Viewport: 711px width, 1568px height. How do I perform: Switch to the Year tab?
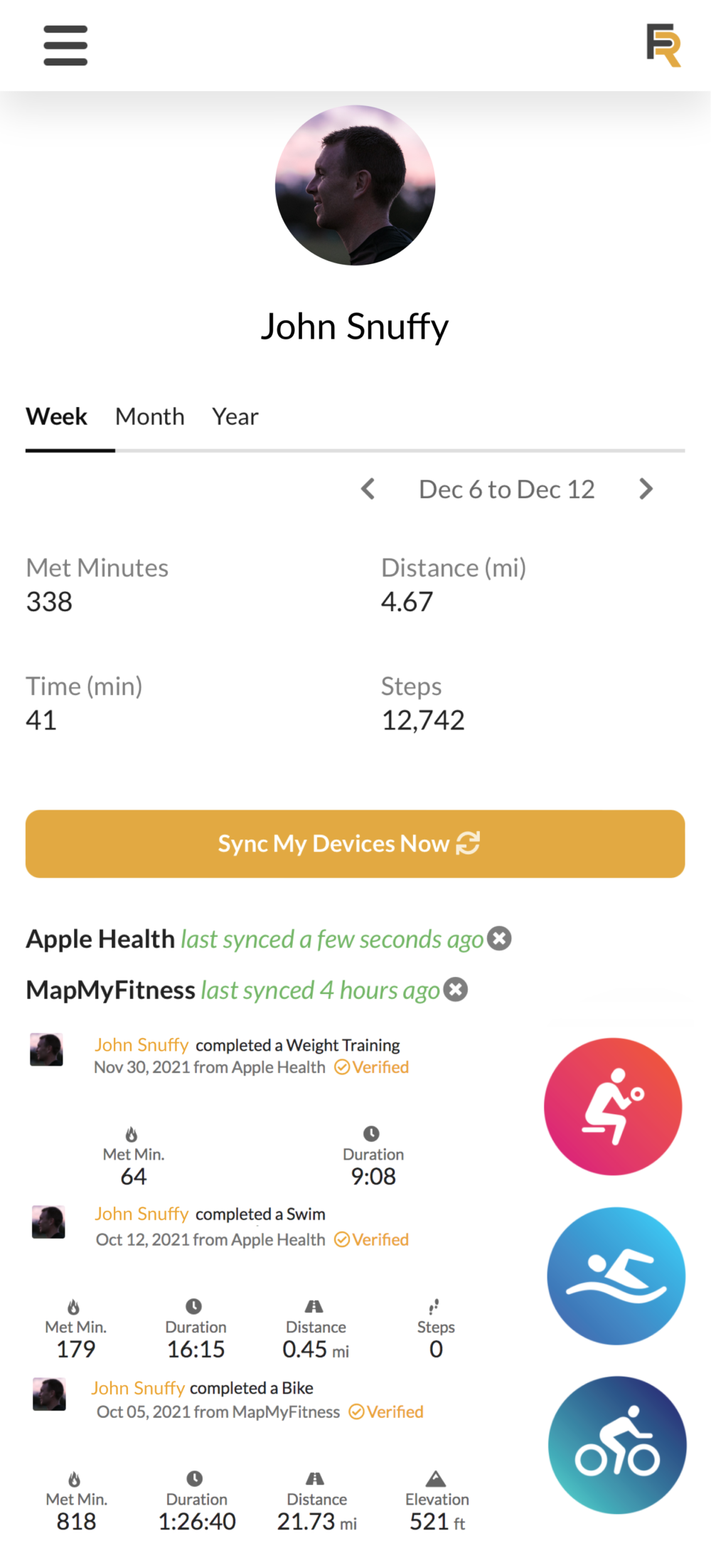(x=235, y=416)
